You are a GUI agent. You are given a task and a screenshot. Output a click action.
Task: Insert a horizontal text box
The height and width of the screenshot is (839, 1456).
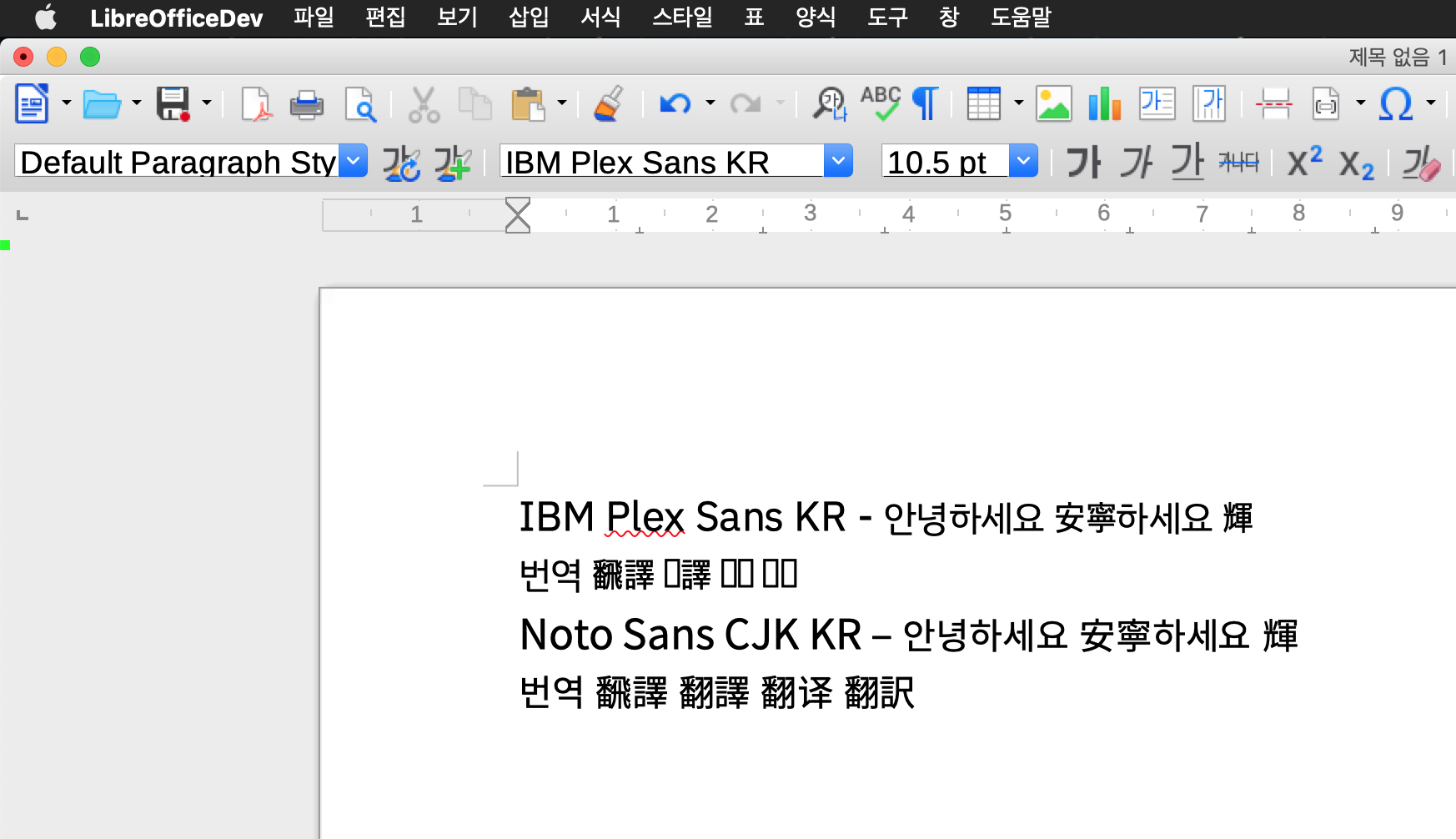[1157, 103]
